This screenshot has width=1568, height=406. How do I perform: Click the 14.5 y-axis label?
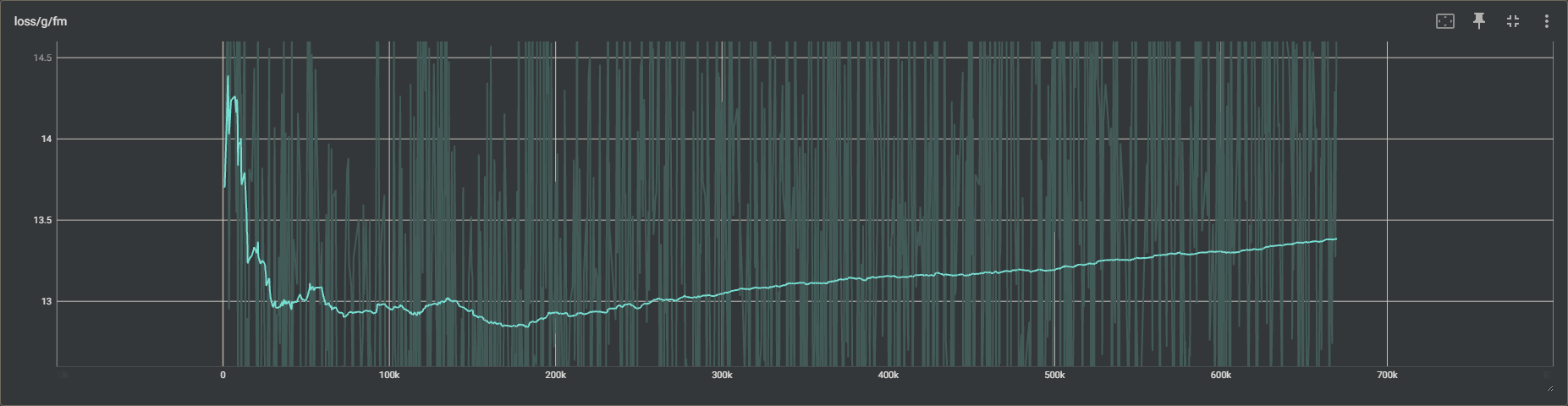[x=42, y=58]
